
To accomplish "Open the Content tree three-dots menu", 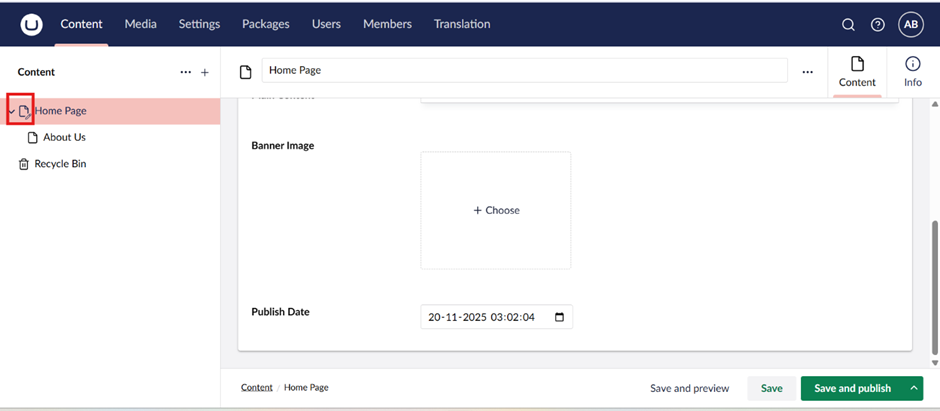I will tap(185, 73).
